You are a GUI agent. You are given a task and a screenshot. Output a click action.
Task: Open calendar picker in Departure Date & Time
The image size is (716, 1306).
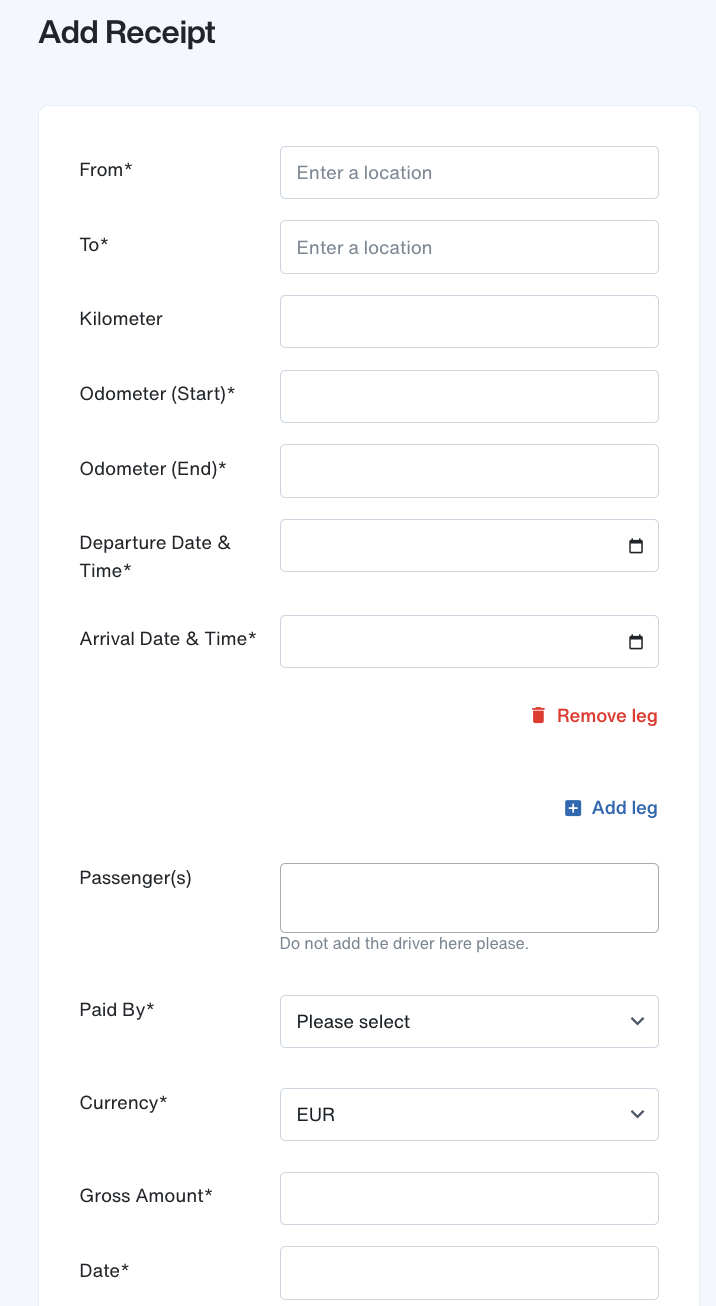(x=636, y=546)
